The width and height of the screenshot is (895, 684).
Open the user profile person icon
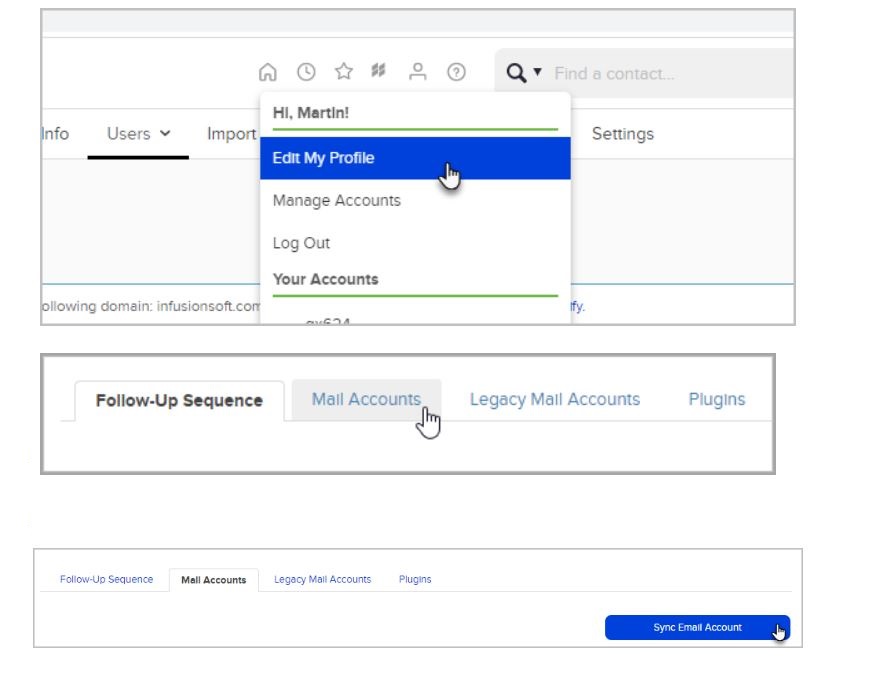tap(417, 71)
